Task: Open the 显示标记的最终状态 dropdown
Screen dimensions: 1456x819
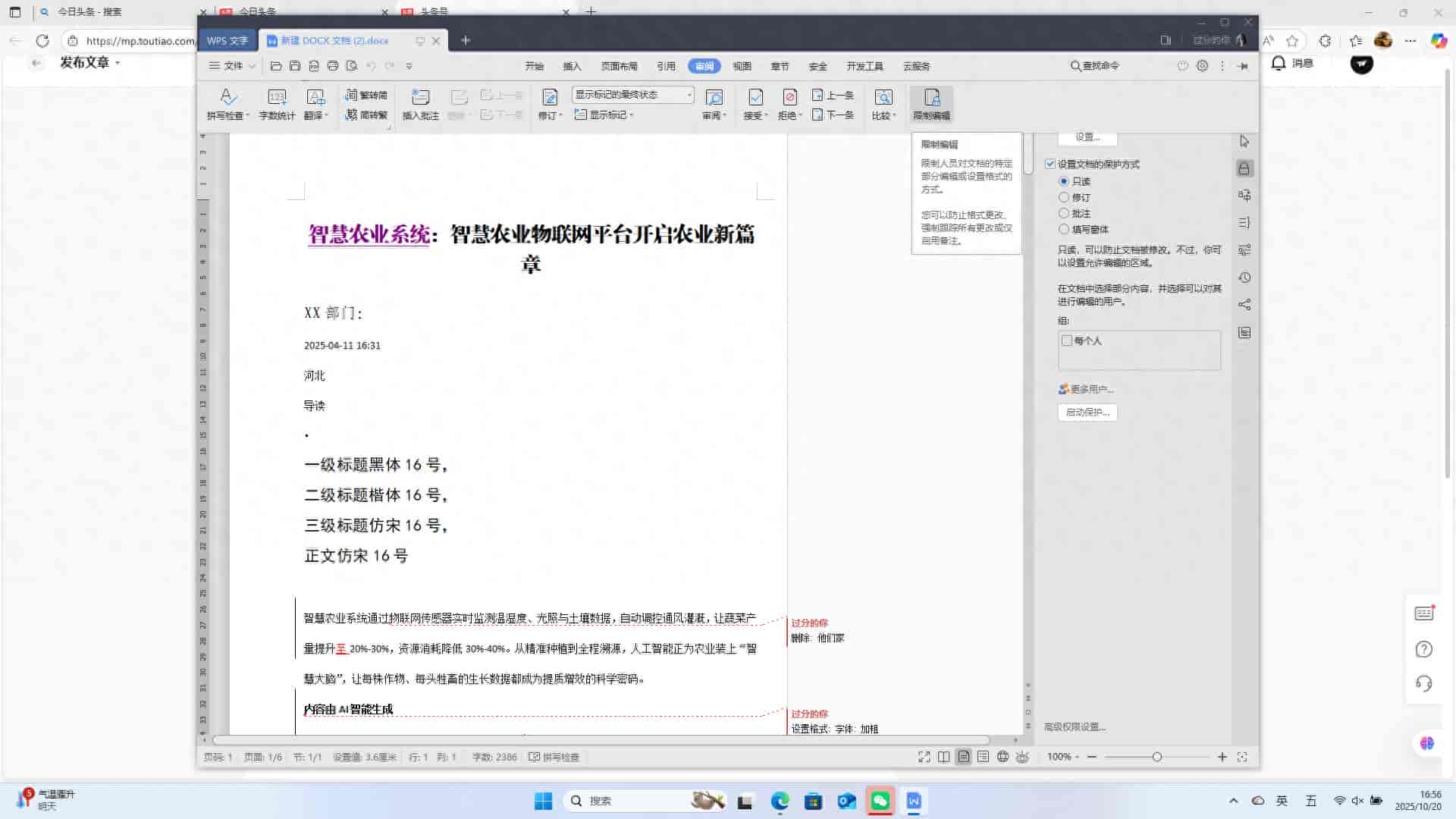Action: point(632,95)
